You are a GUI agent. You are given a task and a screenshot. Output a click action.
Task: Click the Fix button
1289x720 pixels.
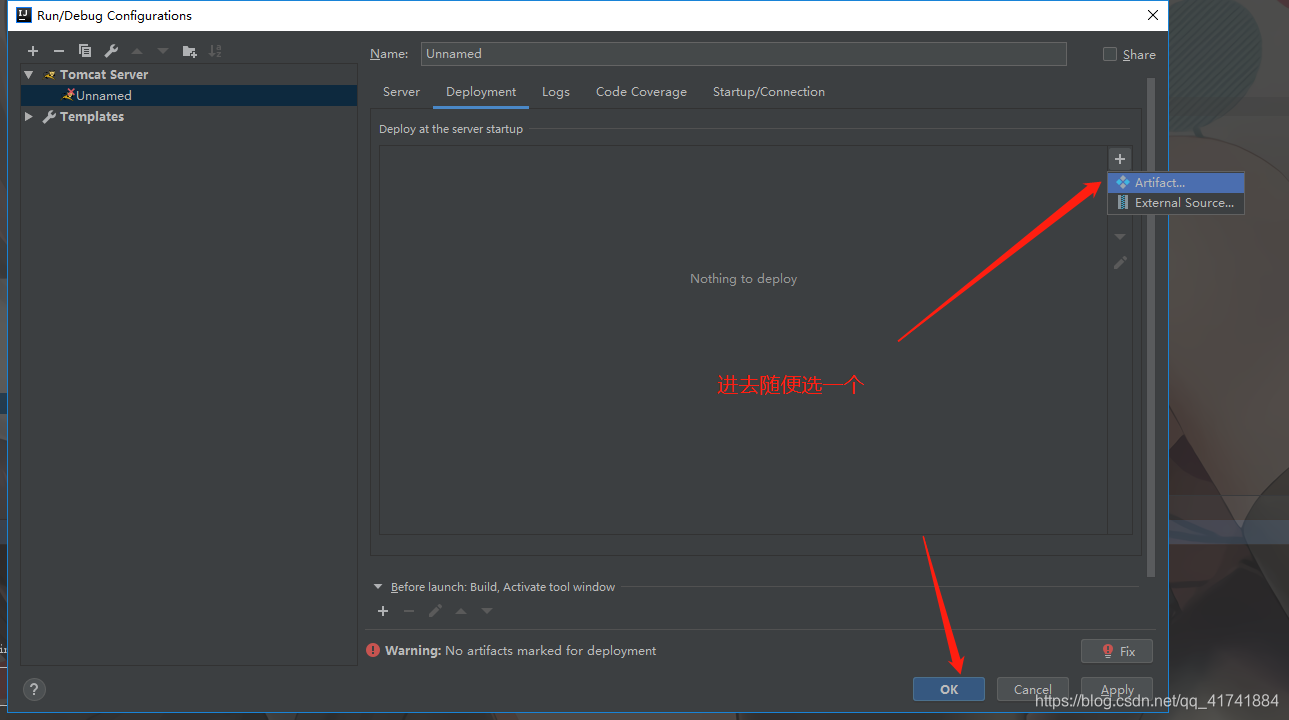point(1117,651)
